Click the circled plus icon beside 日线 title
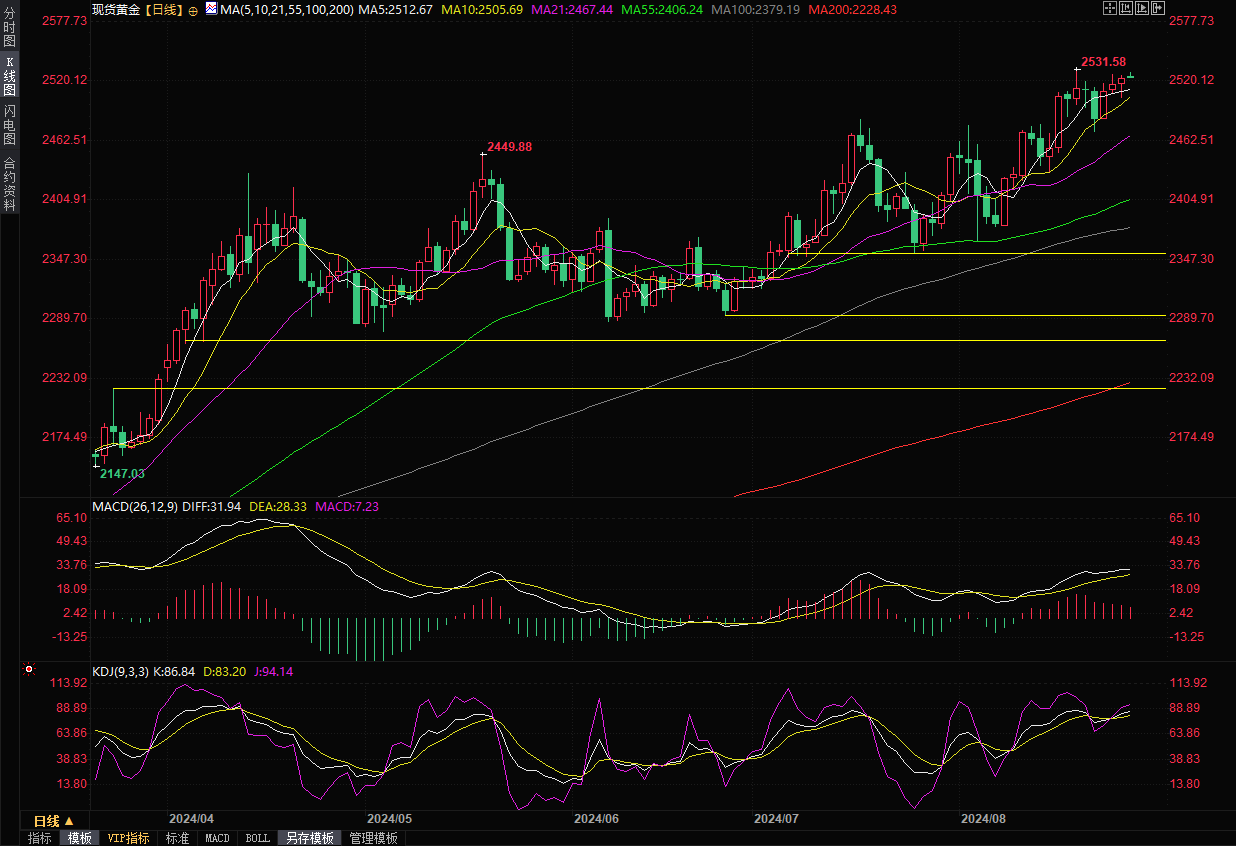The width and height of the screenshot is (1236, 846). [193, 9]
